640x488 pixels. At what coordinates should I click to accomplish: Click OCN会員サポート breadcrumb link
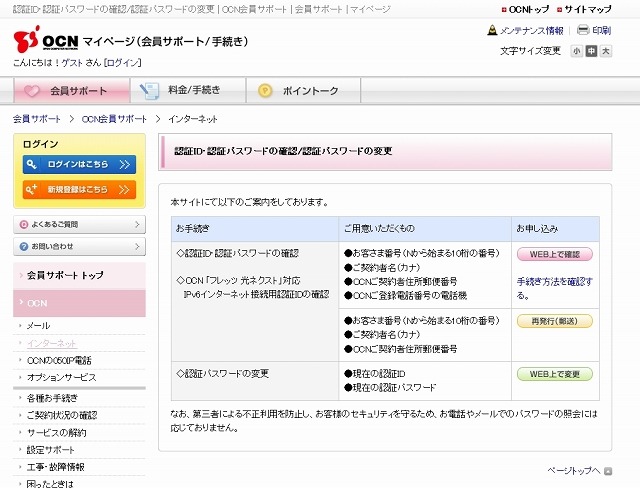(114, 119)
